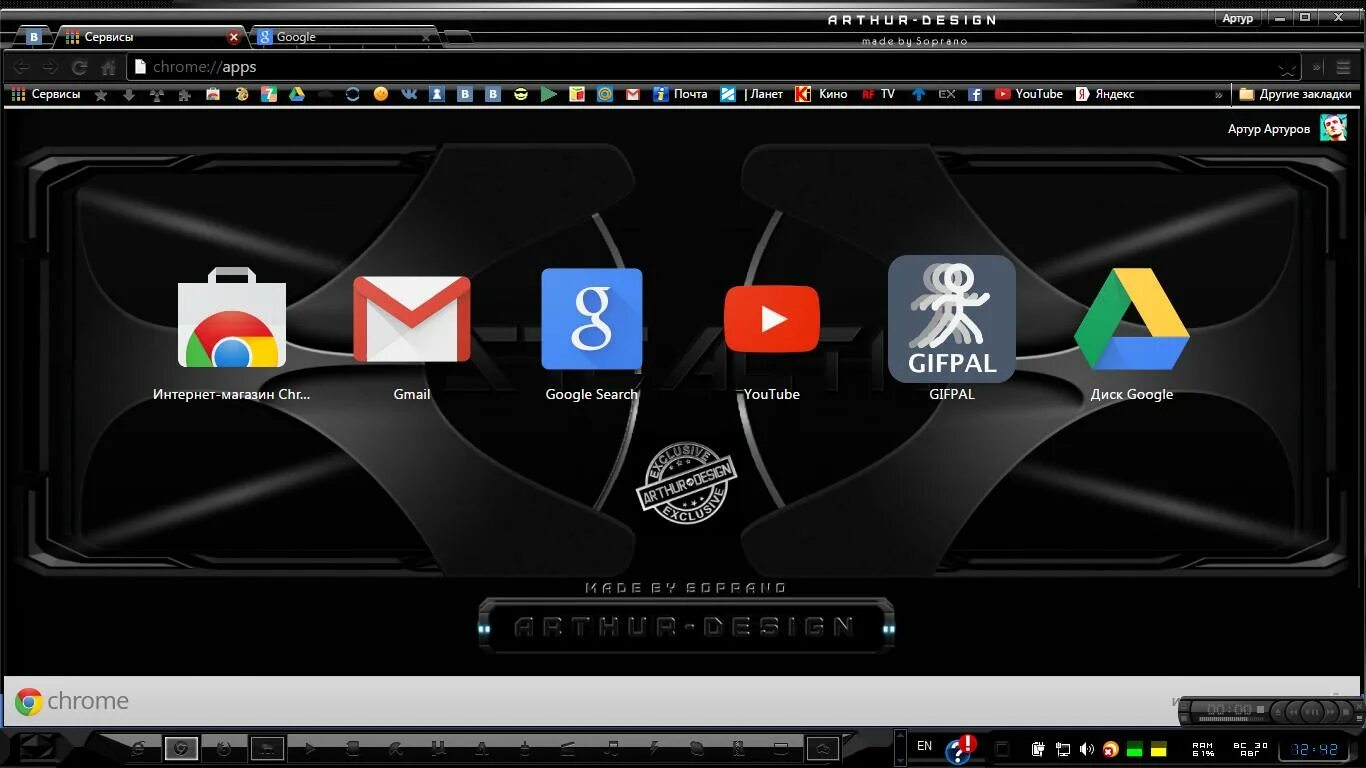Click the sunglasses smiley bookmark
The image size is (1366, 768).
[x=521, y=94]
